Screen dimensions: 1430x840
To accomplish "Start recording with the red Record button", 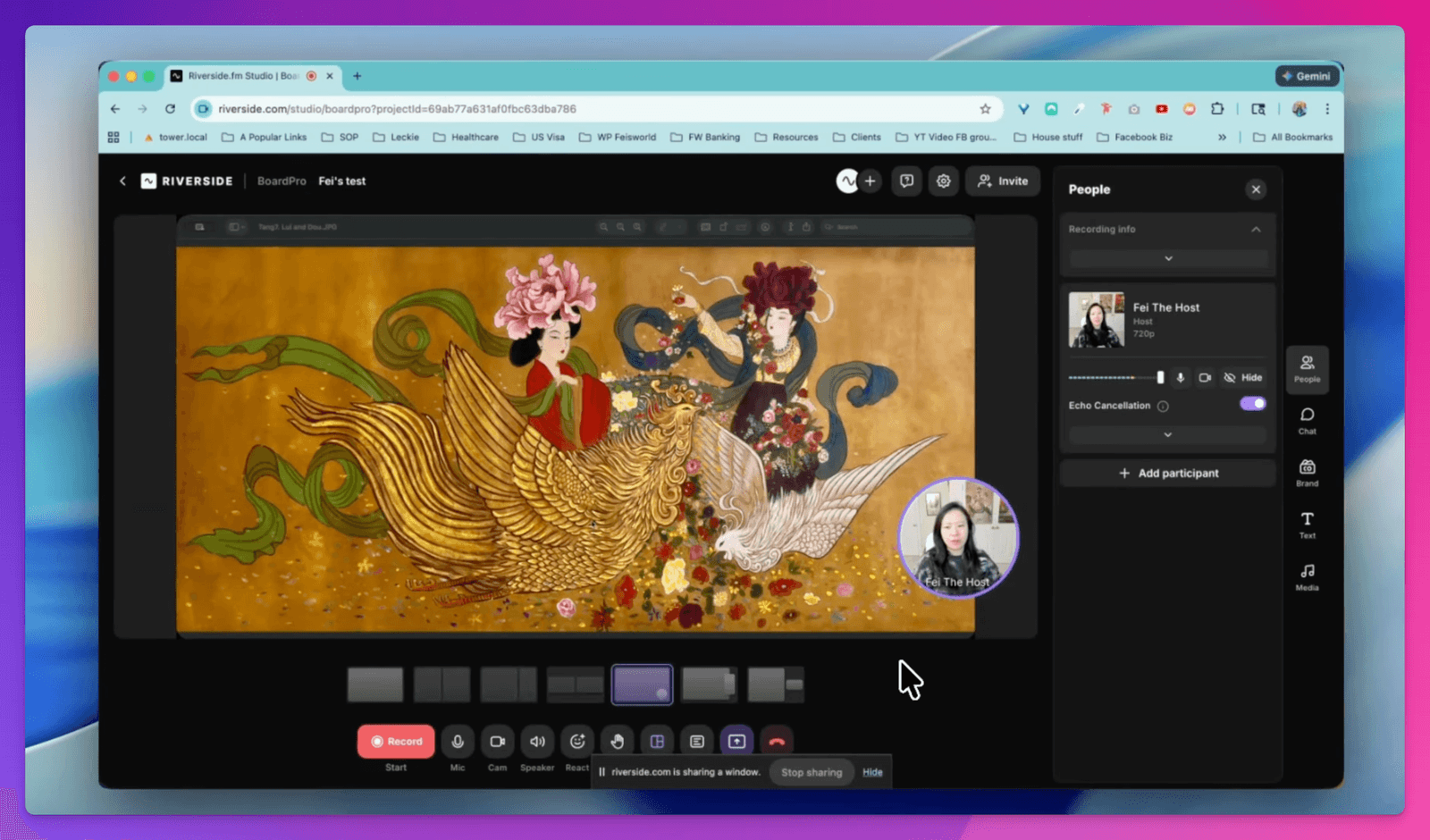I will pyautogui.click(x=396, y=741).
